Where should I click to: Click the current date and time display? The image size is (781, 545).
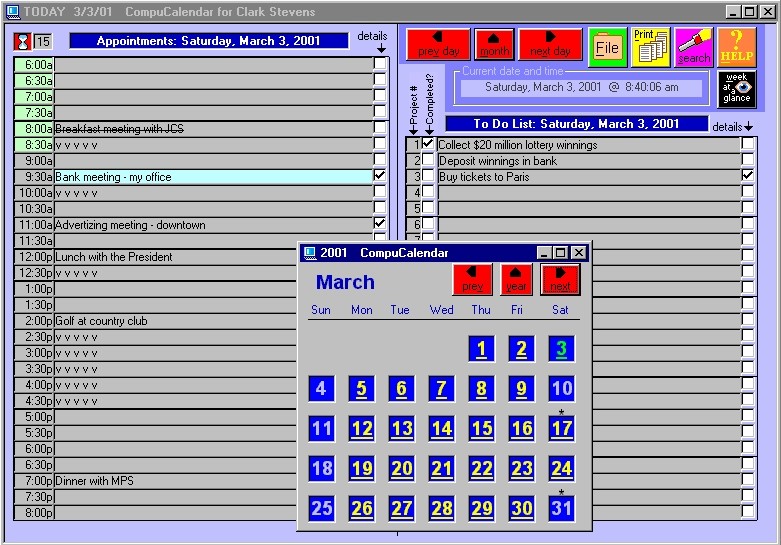581,87
